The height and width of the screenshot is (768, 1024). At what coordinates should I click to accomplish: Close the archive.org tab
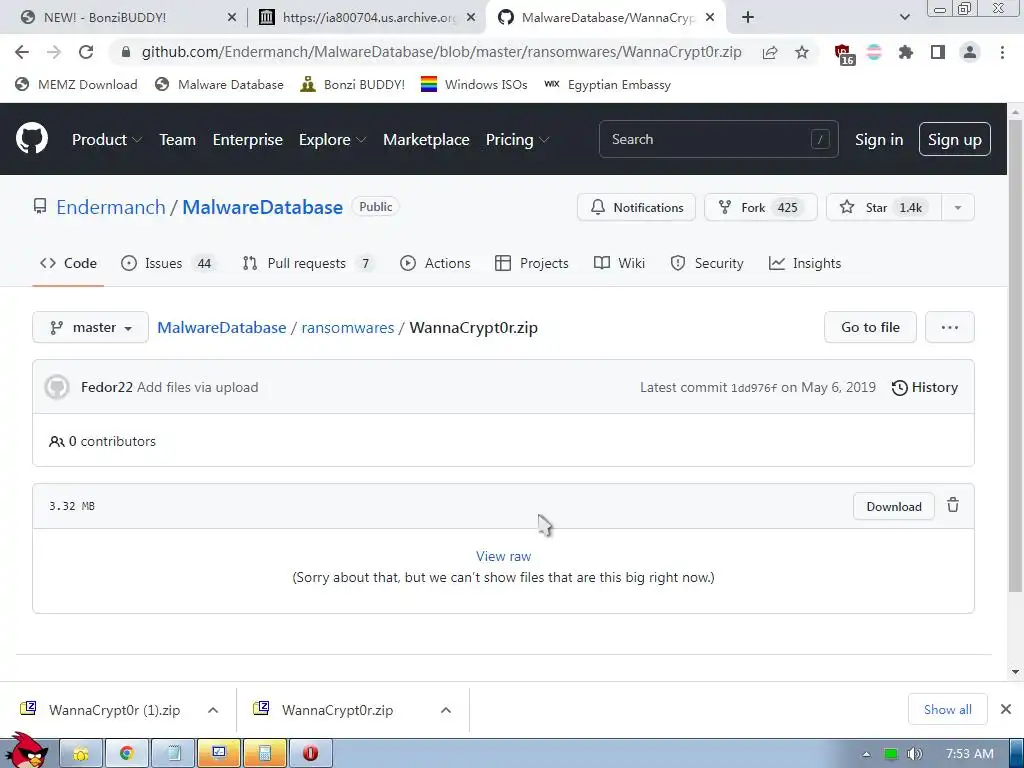(x=471, y=18)
